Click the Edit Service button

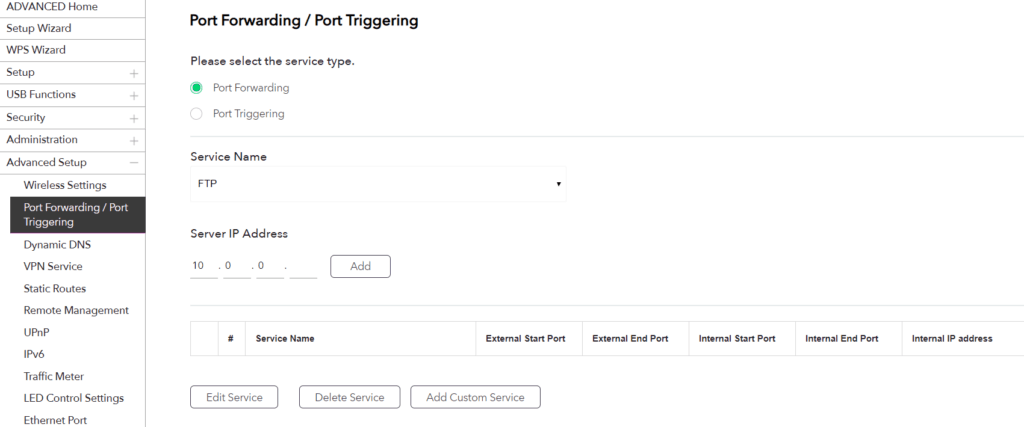point(234,397)
